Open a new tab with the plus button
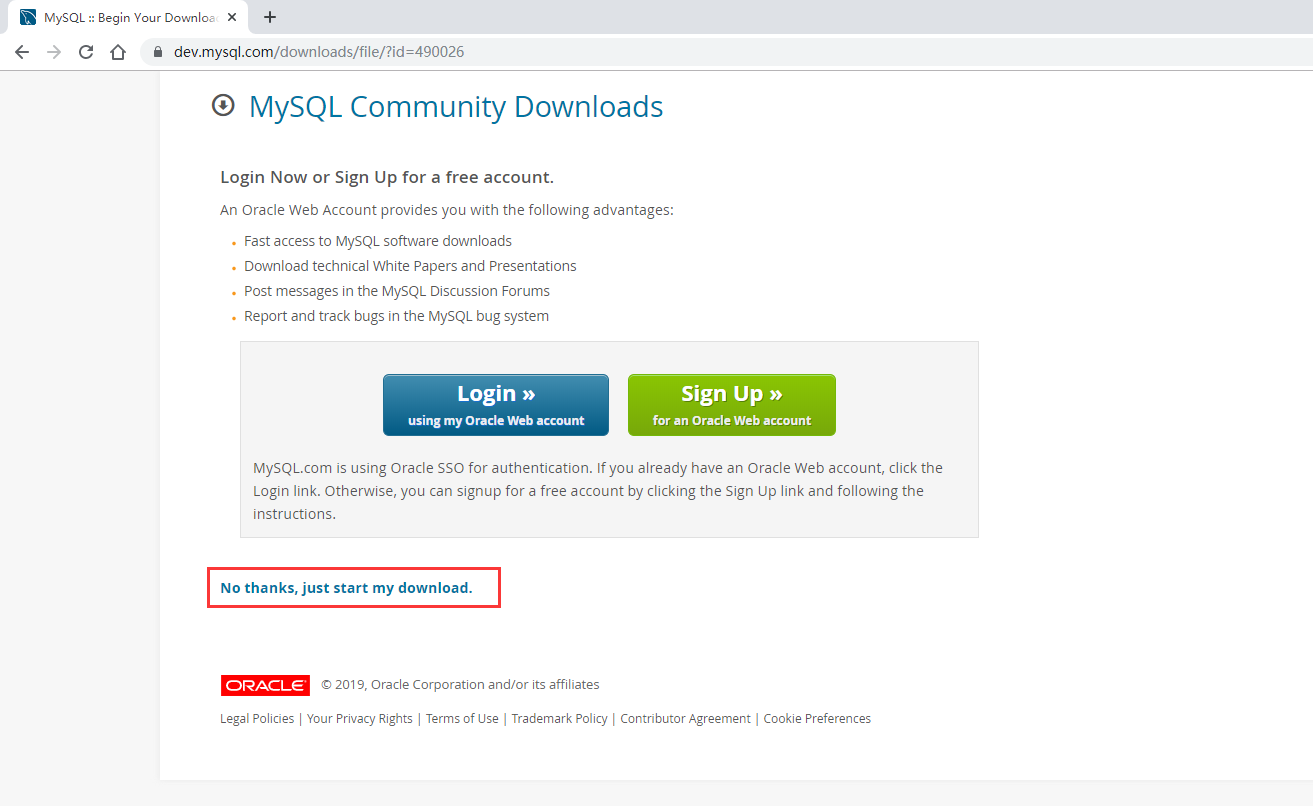The height and width of the screenshot is (806, 1313). coord(270,17)
